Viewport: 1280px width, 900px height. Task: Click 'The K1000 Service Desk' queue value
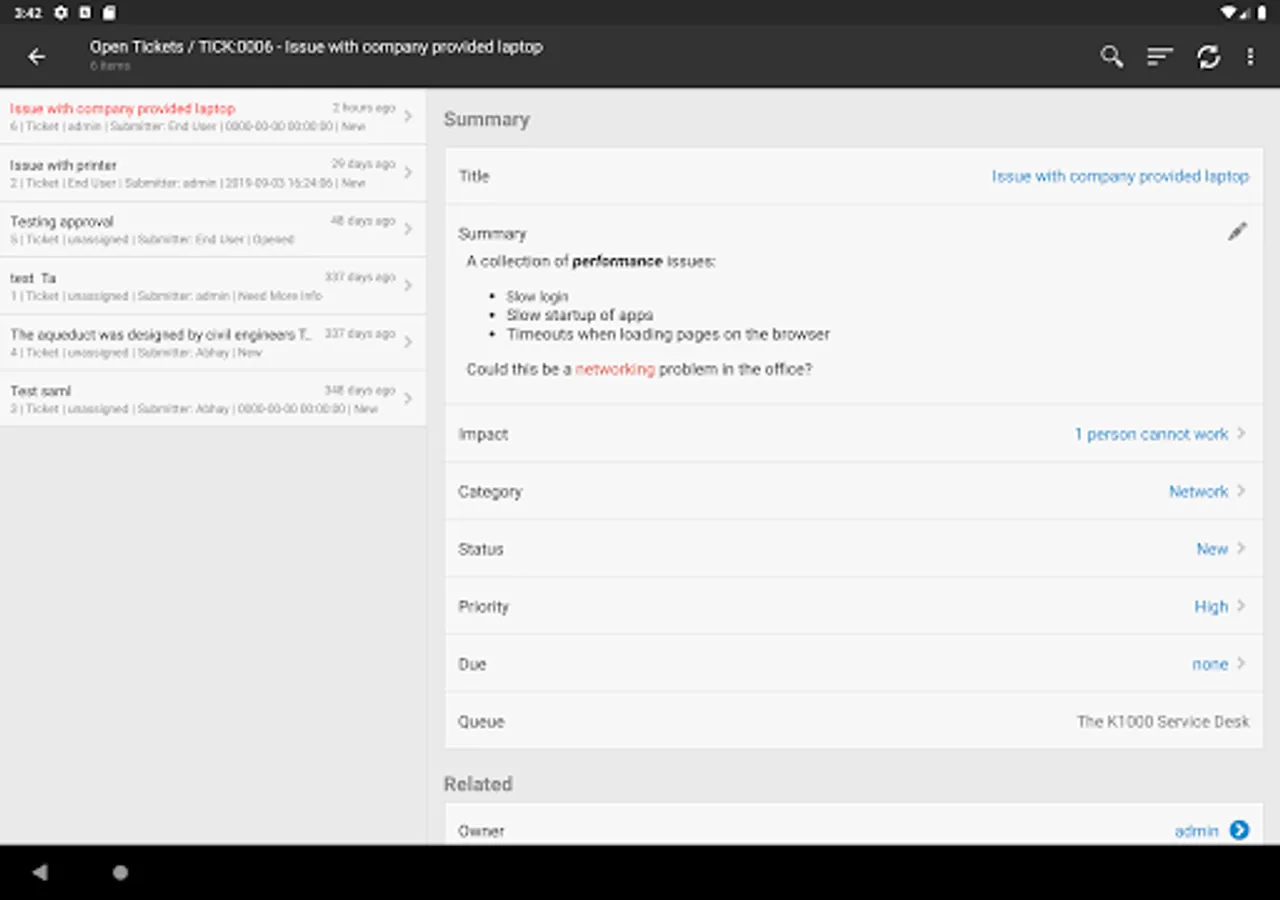click(x=1163, y=721)
